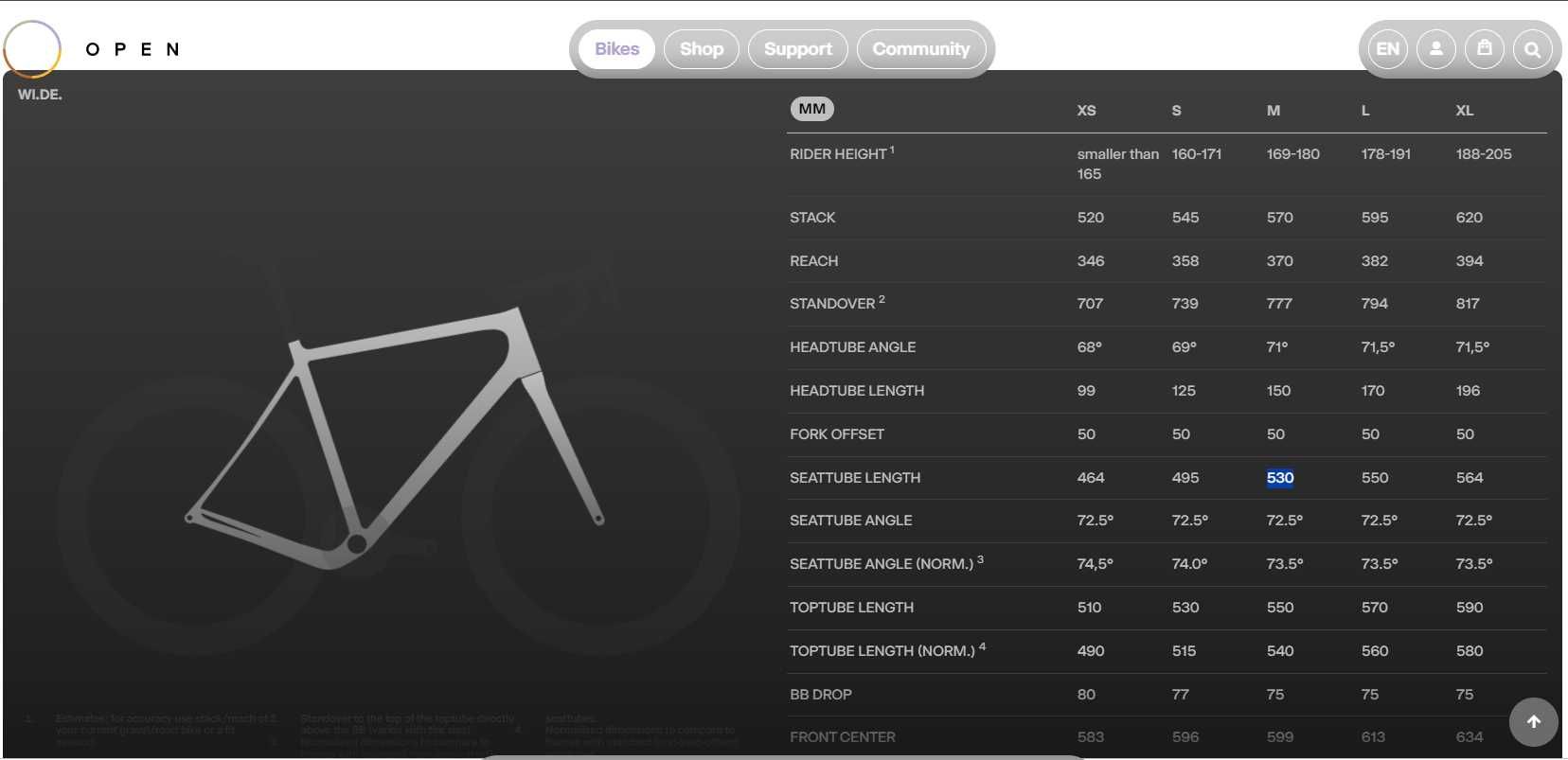Click the OPEN wordmark text
The width and height of the screenshot is (1568, 760).
pos(133,49)
